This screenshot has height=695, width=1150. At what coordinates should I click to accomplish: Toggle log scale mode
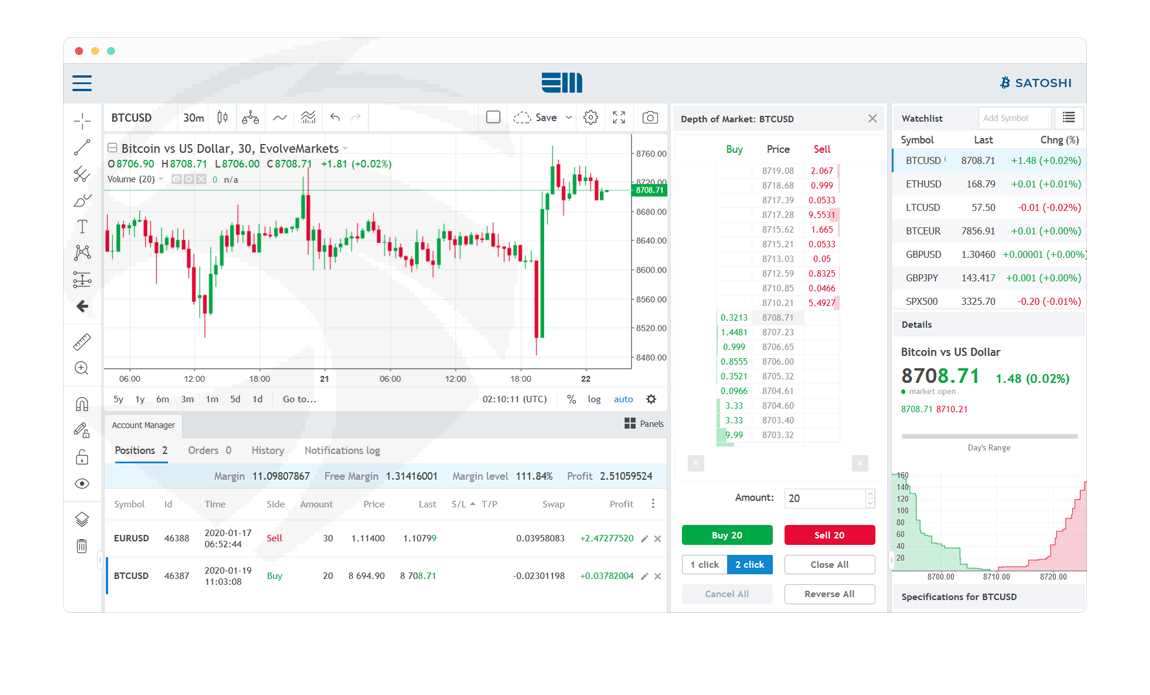[594, 400]
